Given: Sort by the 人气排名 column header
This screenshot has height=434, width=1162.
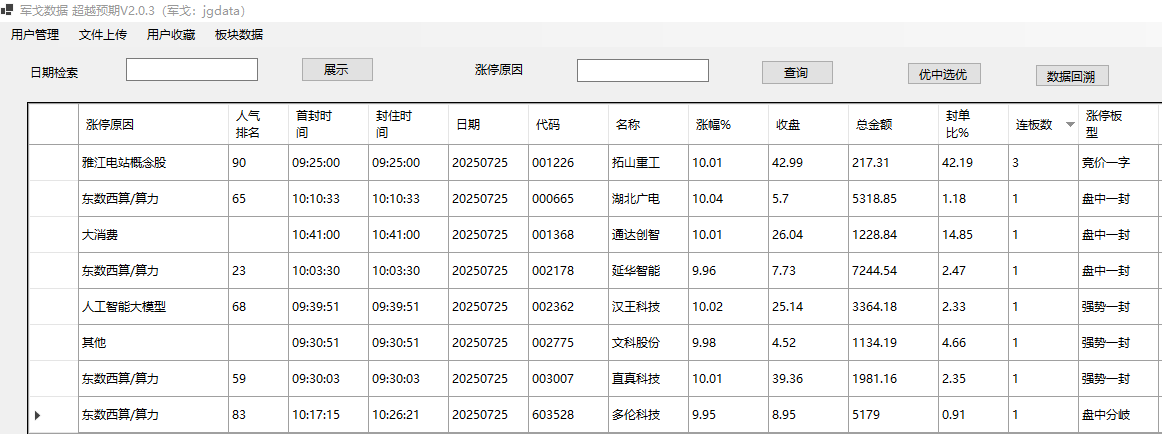Looking at the screenshot, I should 258,124.
